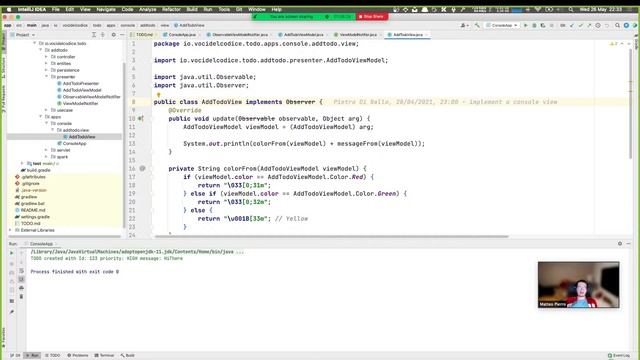Viewport: 640px width, 360px height.
Task: Click the editor horizontal scrollbar
Action: 331,236
